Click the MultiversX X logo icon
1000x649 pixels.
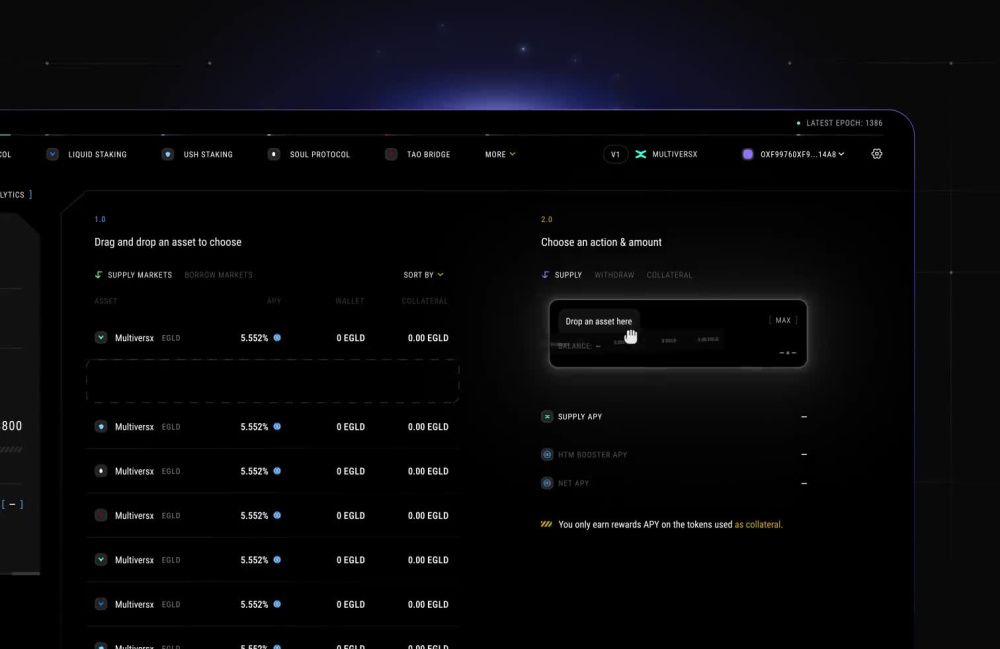[641, 154]
